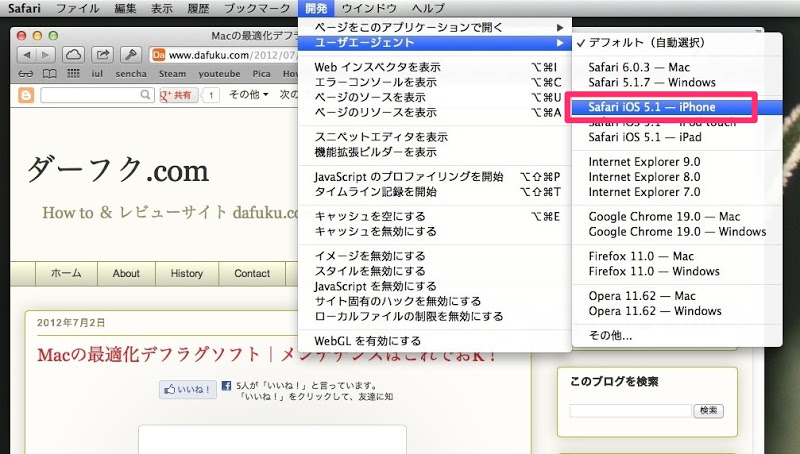Screen dimensions: 800x454
Task: Select Internet Explorer 7.0 user agent
Action: coord(677,192)
